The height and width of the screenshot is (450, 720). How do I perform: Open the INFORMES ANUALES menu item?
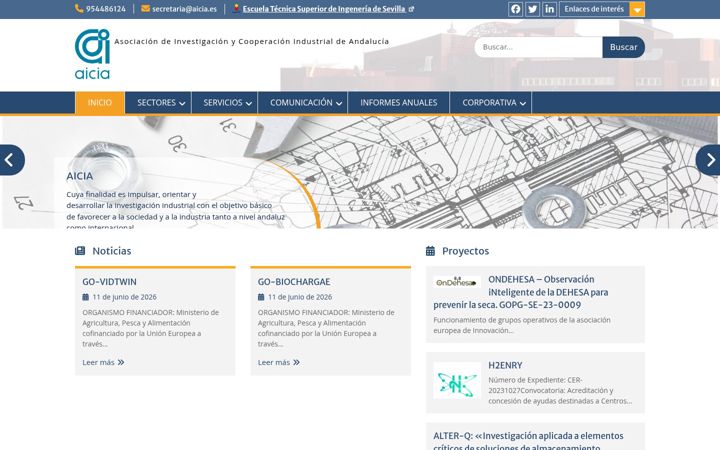[399, 102]
